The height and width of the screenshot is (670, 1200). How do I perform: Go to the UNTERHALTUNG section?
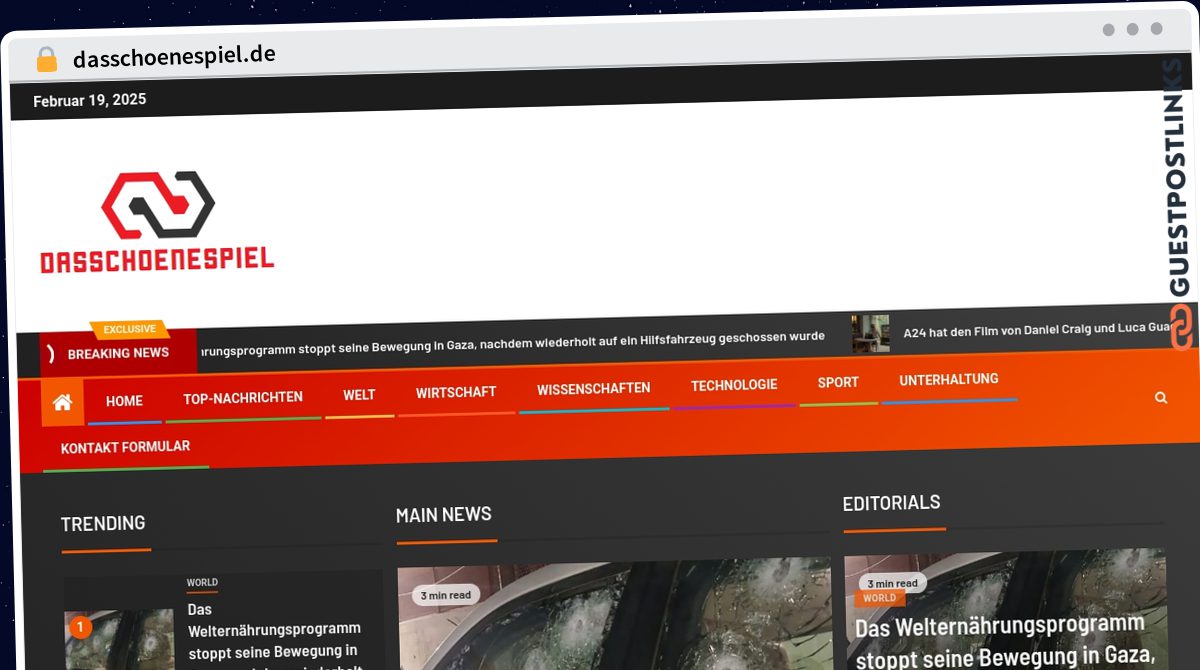point(949,380)
